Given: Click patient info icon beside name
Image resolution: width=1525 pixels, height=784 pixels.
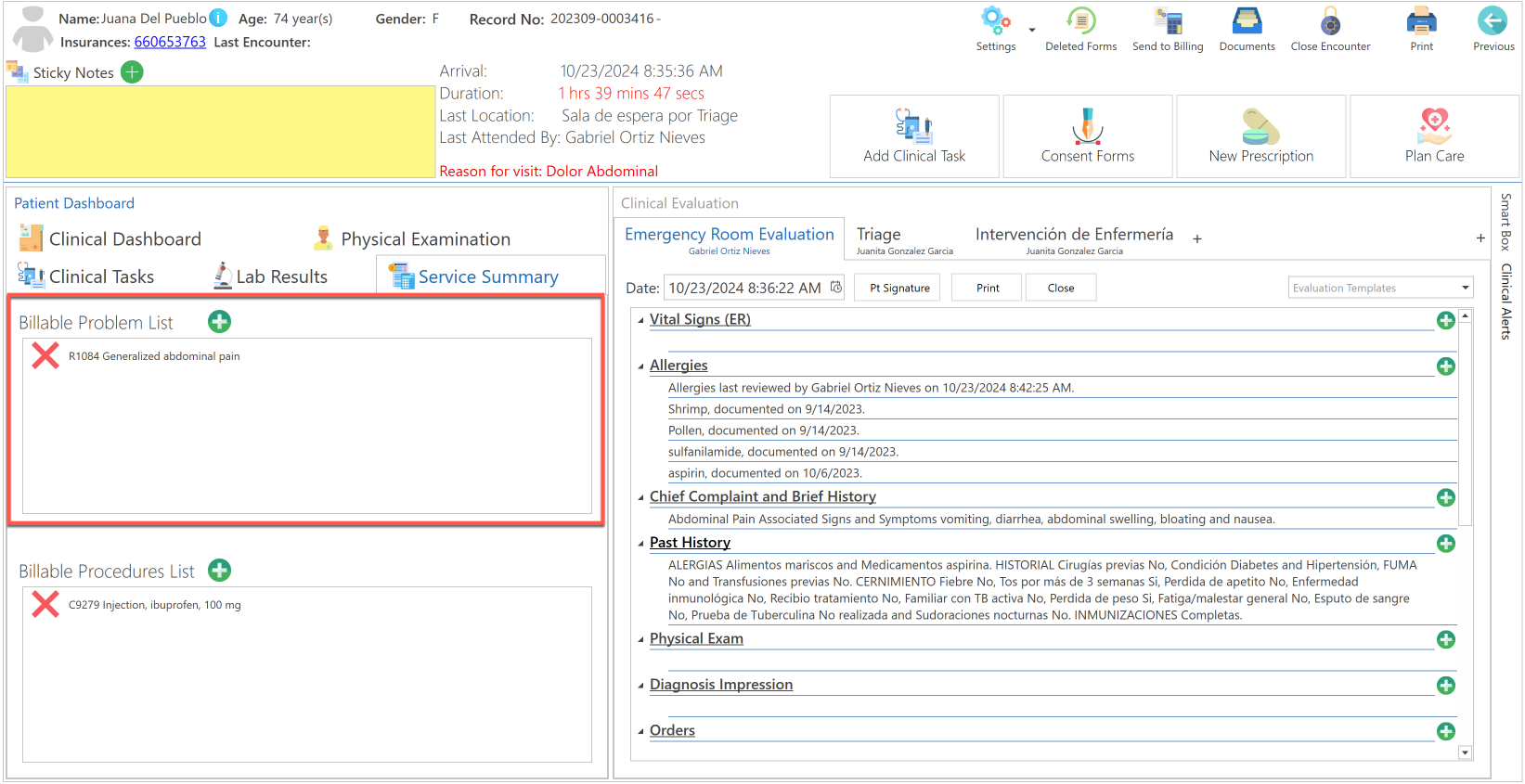Looking at the screenshot, I should [218, 18].
